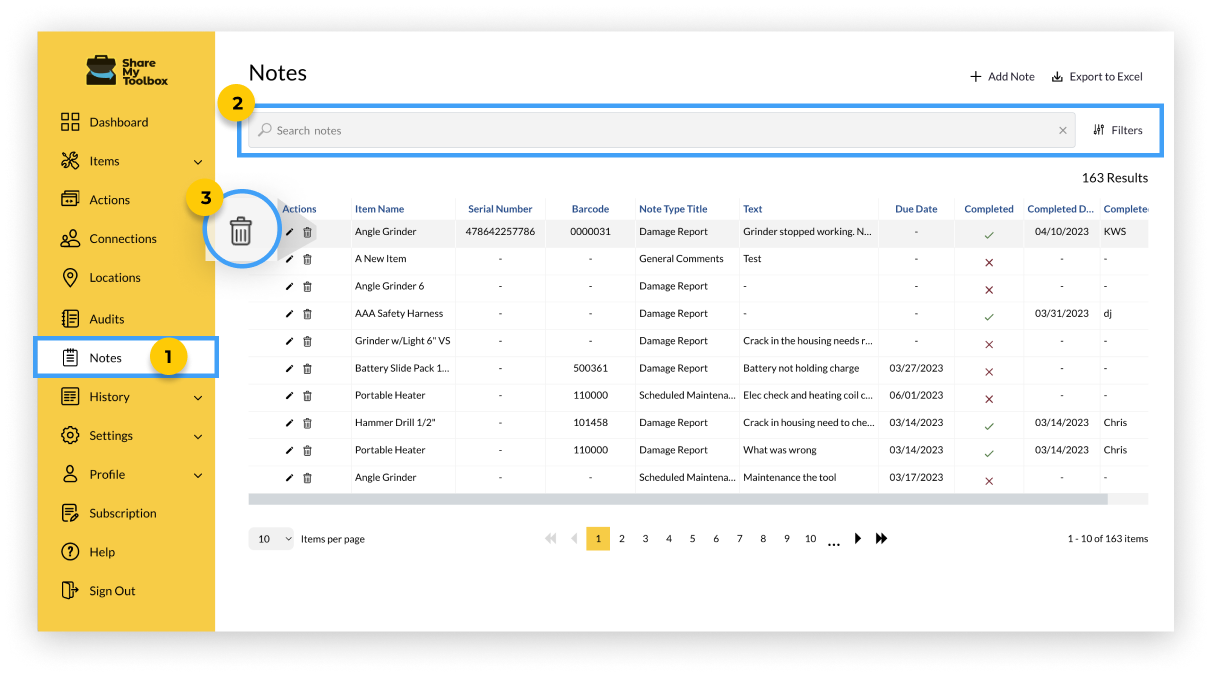This screenshot has width=1212, height=675.
Task: Expand the Items submenu chevron
Action: (198, 162)
